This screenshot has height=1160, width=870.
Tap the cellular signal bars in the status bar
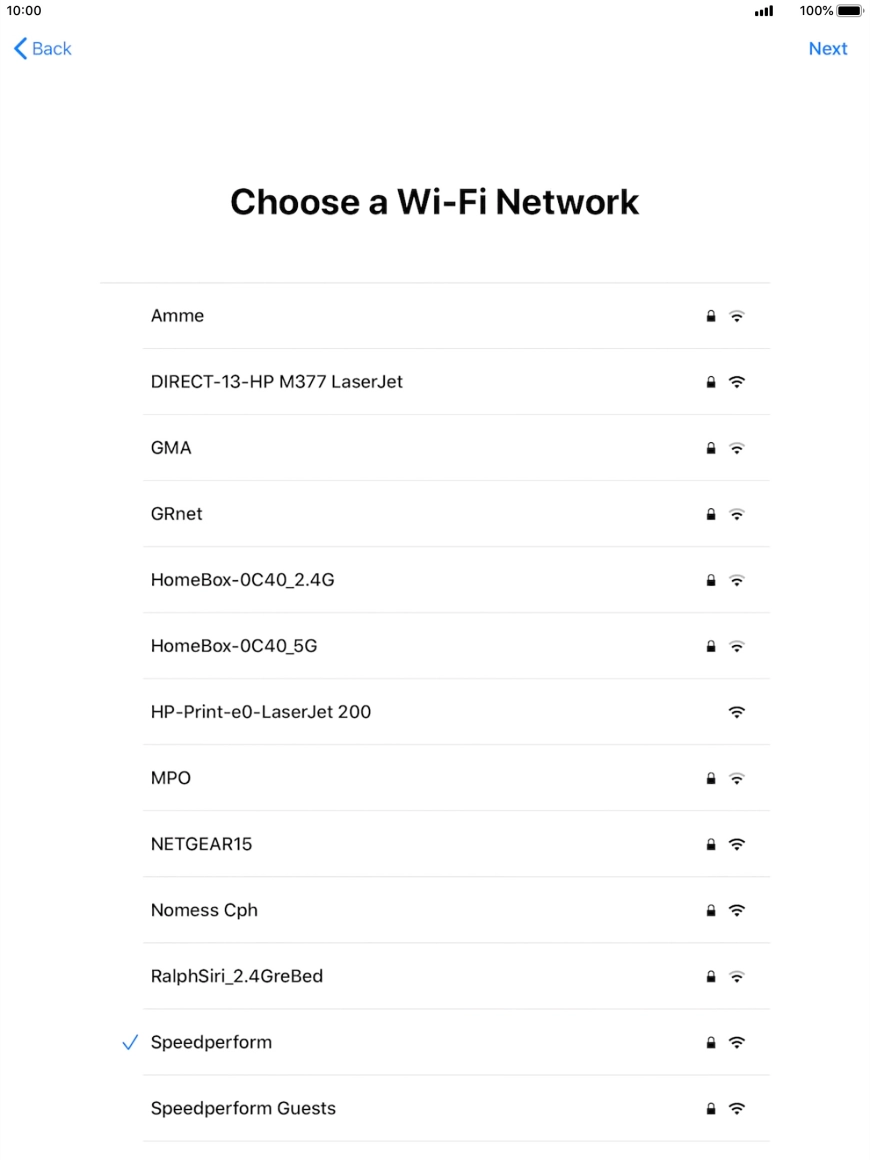(764, 11)
